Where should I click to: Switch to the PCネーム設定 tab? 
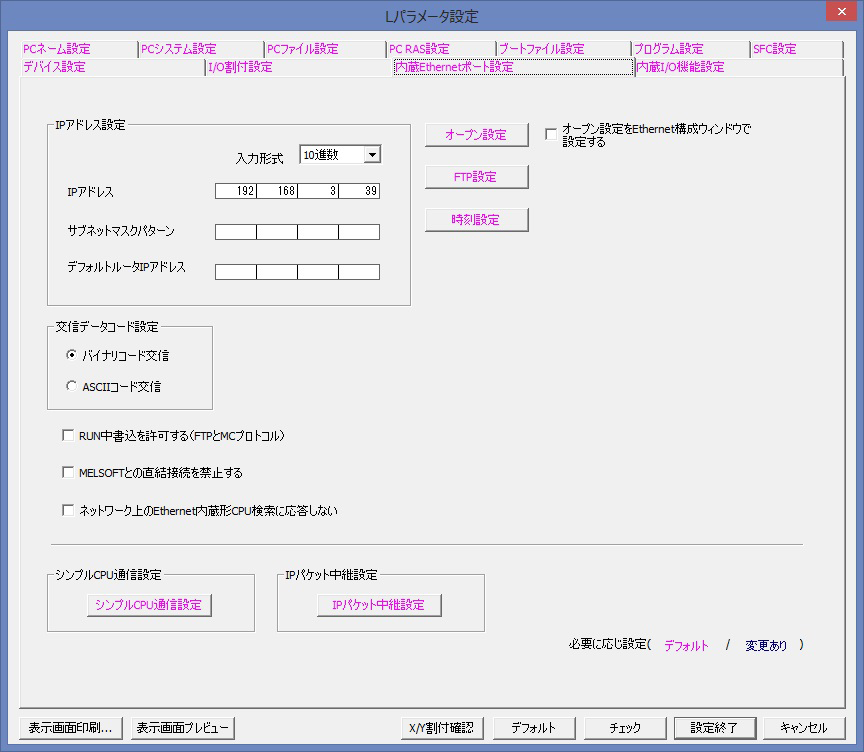(57, 49)
